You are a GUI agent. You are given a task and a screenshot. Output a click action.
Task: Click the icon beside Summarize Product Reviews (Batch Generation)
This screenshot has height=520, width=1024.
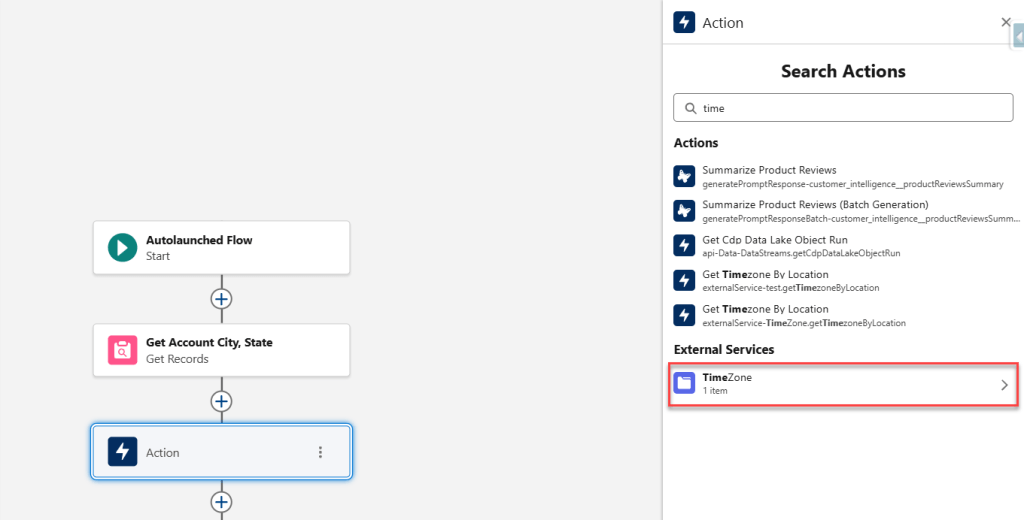(684, 211)
